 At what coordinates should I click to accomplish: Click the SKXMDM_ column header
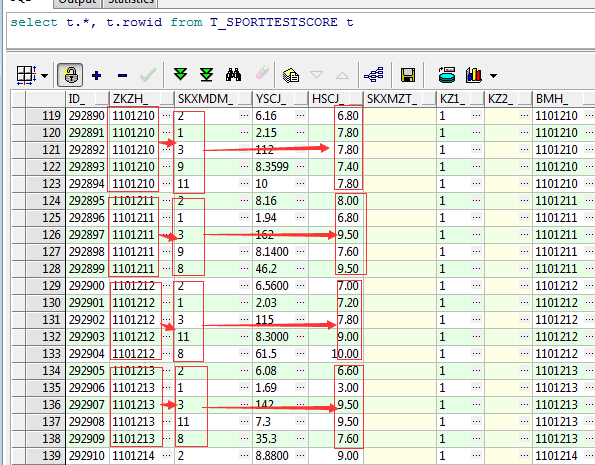coord(213,99)
